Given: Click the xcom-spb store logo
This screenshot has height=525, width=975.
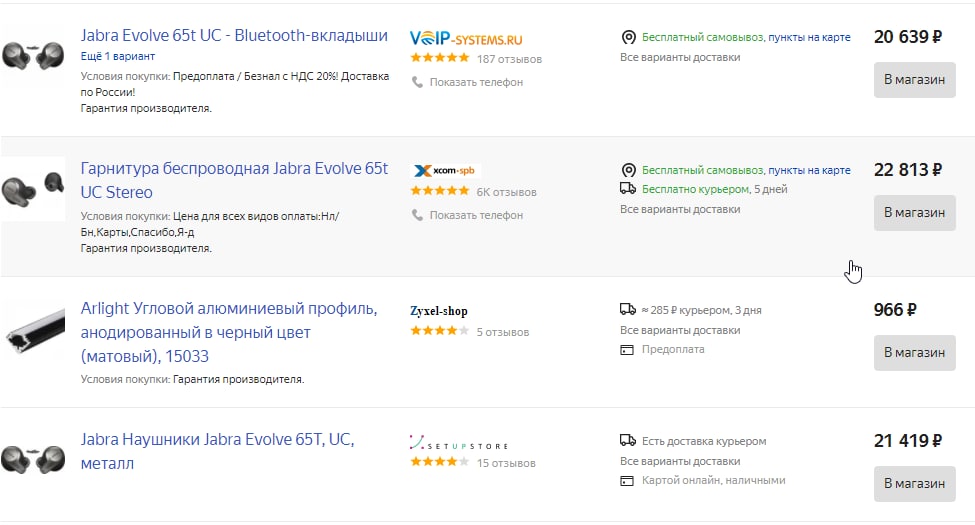Looking at the screenshot, I should [445, 170].
